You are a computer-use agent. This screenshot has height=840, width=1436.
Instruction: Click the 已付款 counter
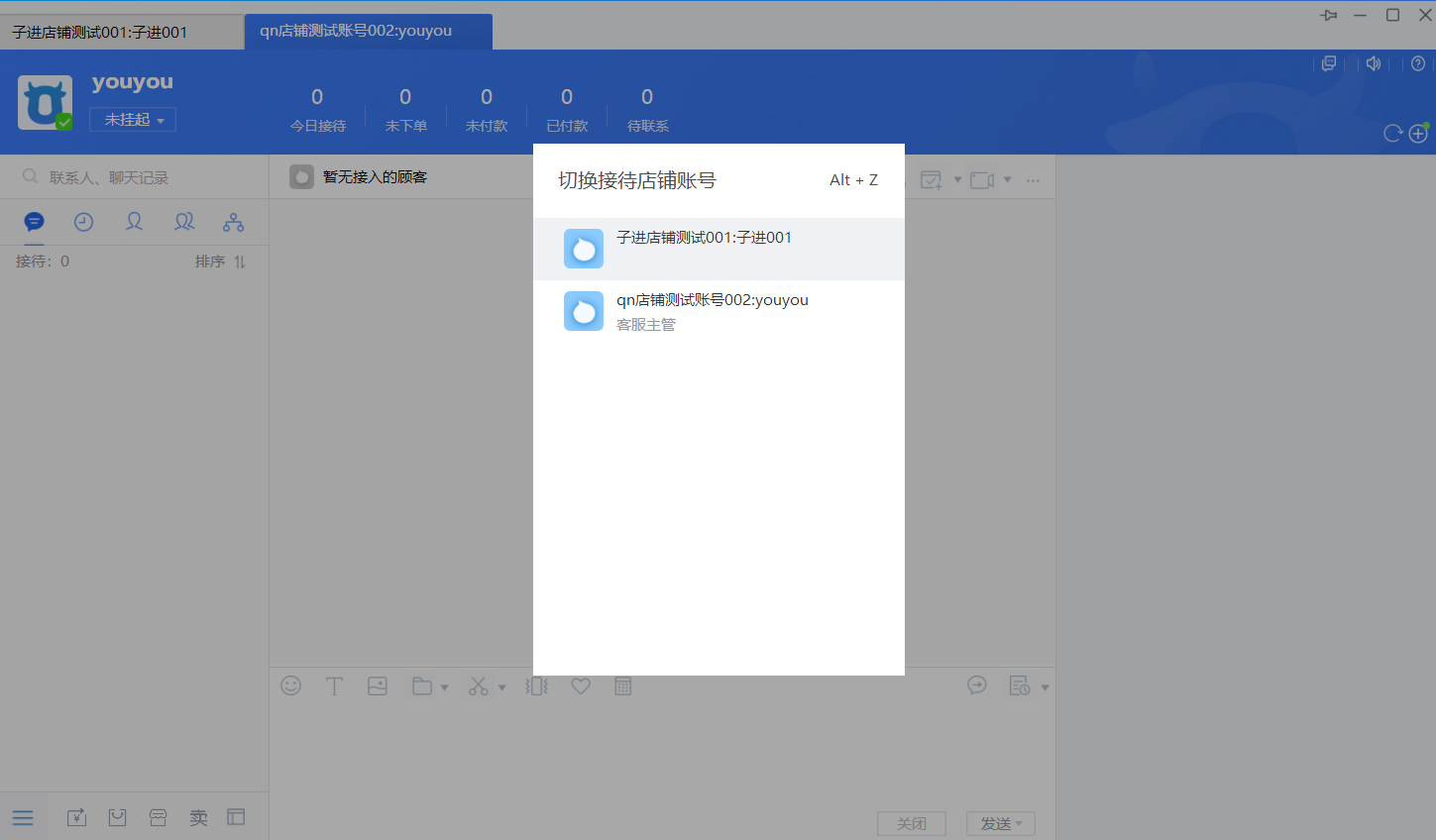(567, 110)
